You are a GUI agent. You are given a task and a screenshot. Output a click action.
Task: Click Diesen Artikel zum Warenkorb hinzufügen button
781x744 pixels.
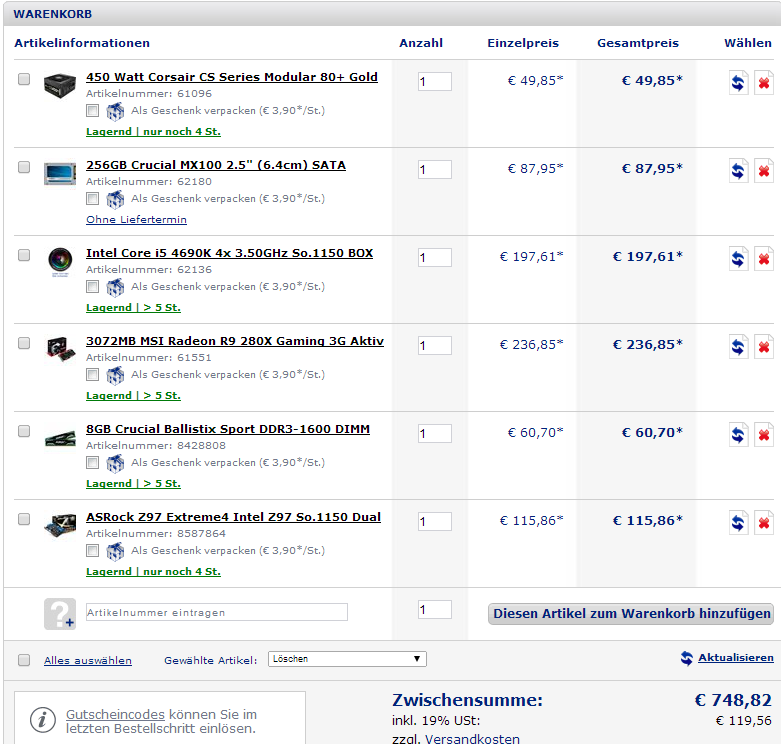click(x=631, y=614)
